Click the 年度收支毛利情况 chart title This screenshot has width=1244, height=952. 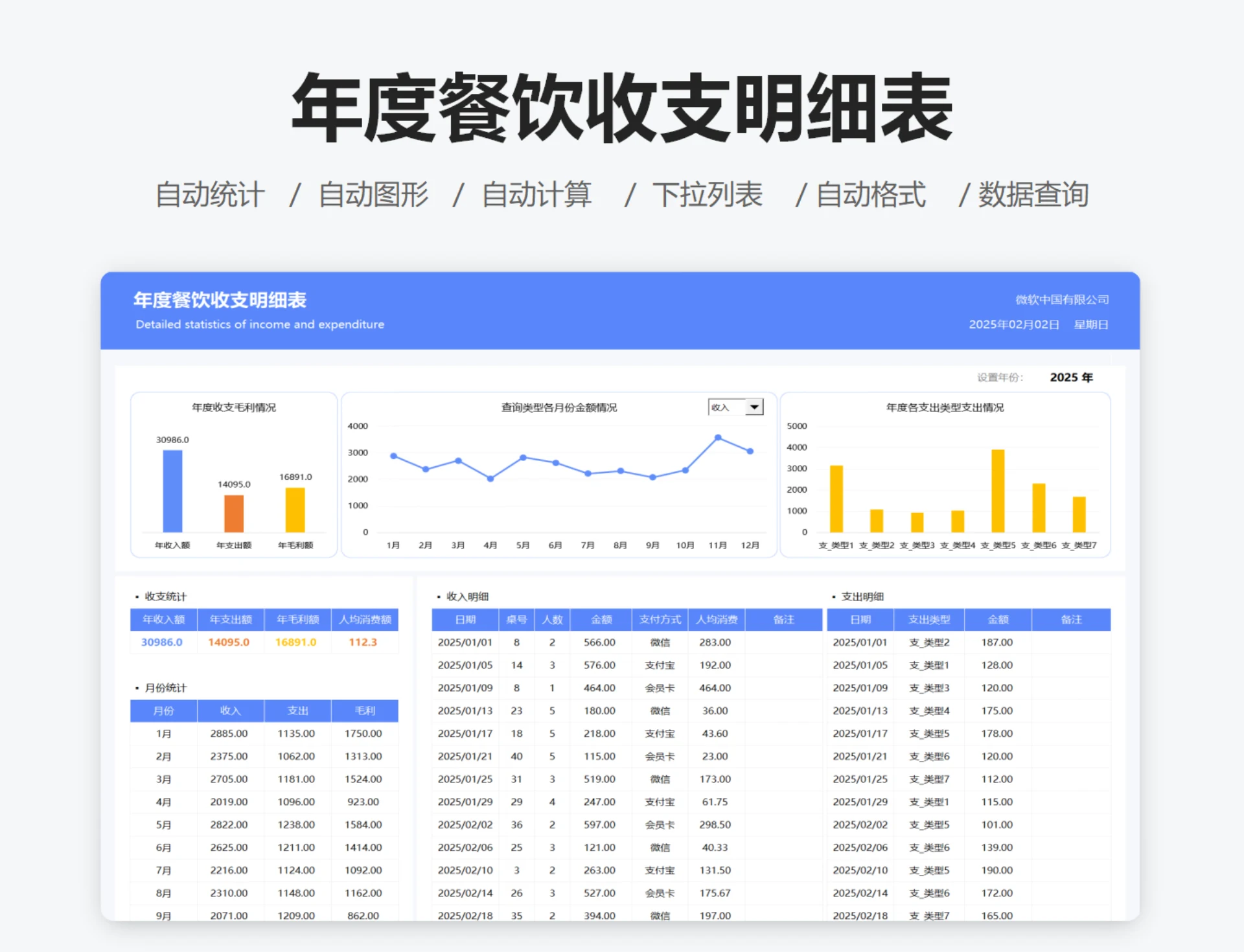(x=233, y=407)
